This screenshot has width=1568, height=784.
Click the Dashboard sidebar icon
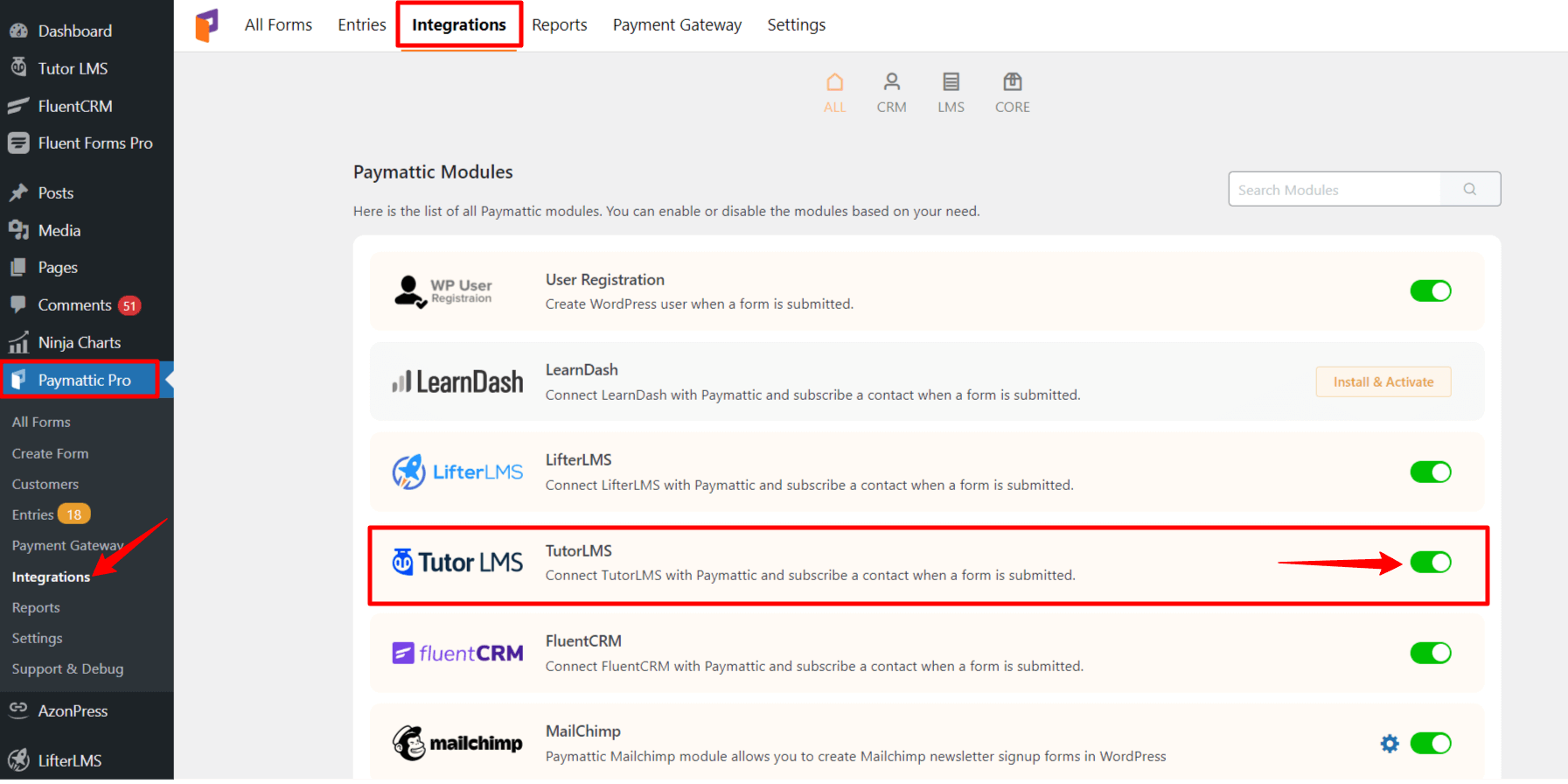18,31
